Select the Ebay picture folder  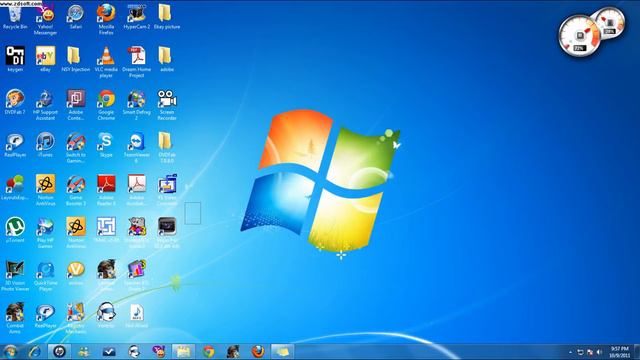167,16
